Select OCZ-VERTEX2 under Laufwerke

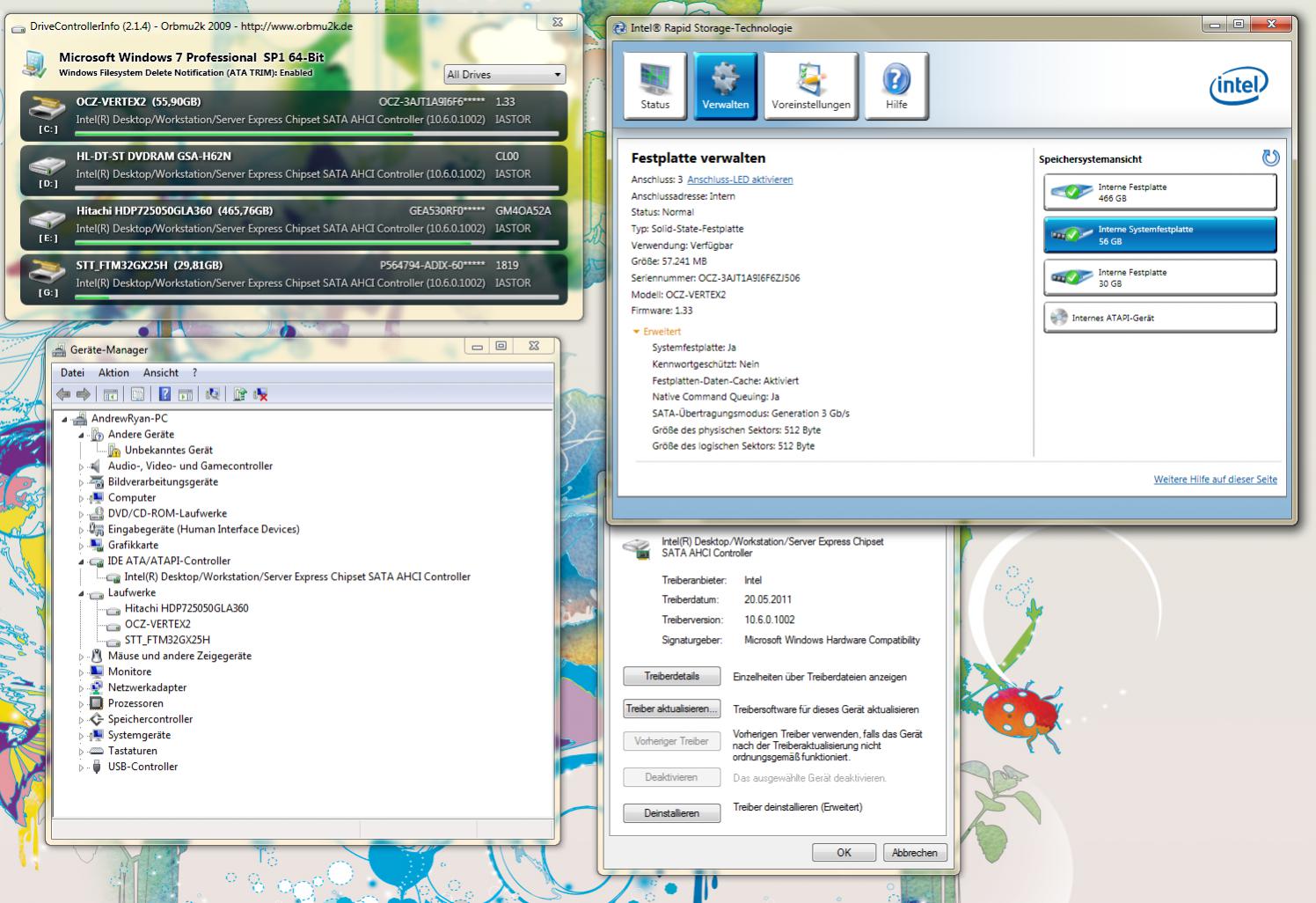click(157, 624)
